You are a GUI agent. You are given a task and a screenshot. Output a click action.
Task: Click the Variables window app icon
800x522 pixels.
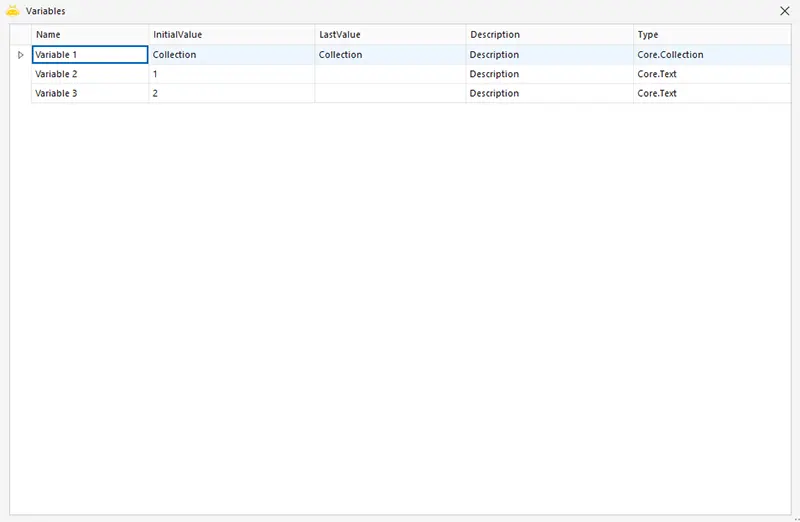pyautogui.click(x=12, y=11)
